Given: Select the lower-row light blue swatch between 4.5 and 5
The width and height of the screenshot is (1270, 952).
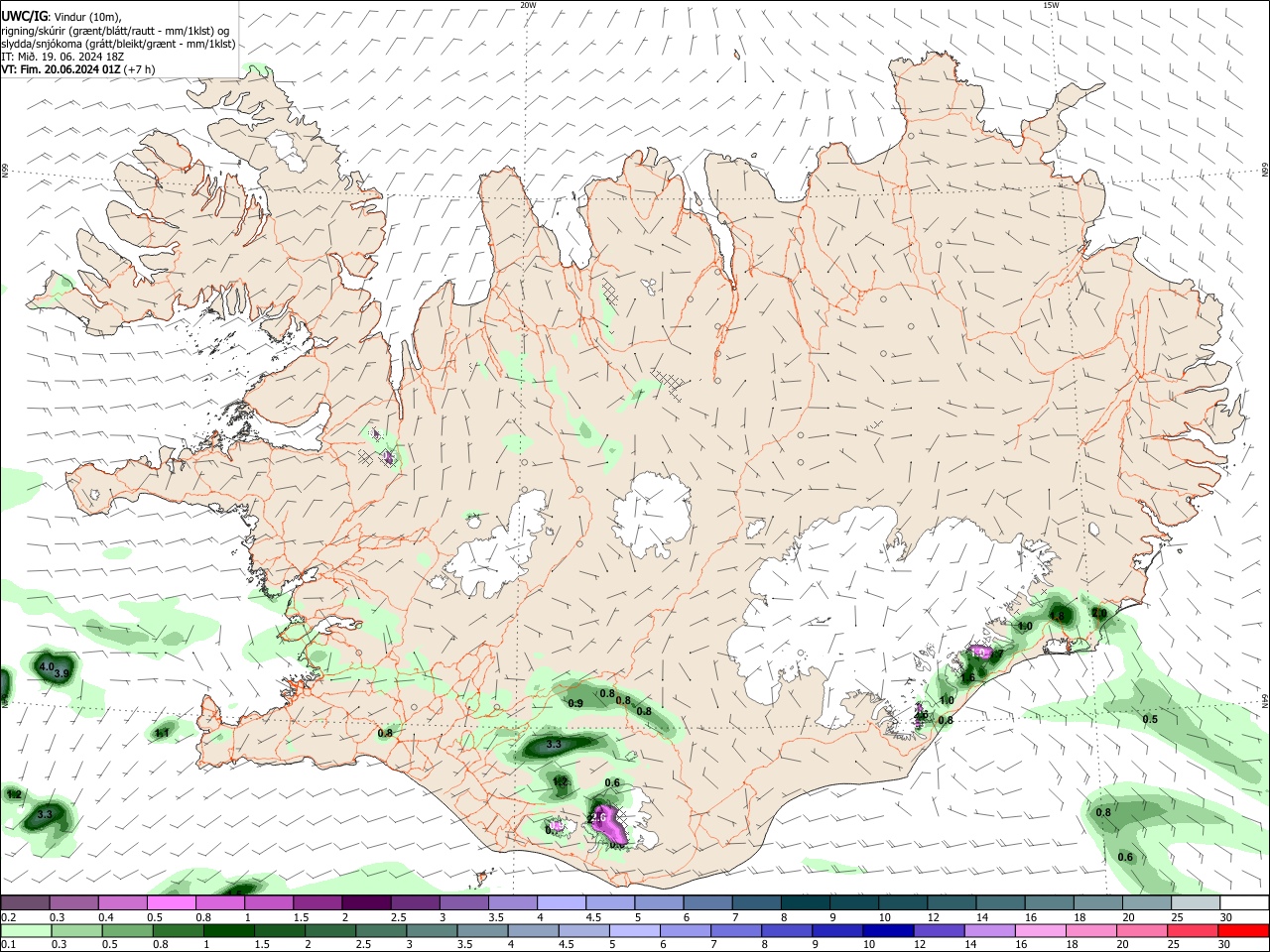Looking at the screenshot, I should [584, 930].
